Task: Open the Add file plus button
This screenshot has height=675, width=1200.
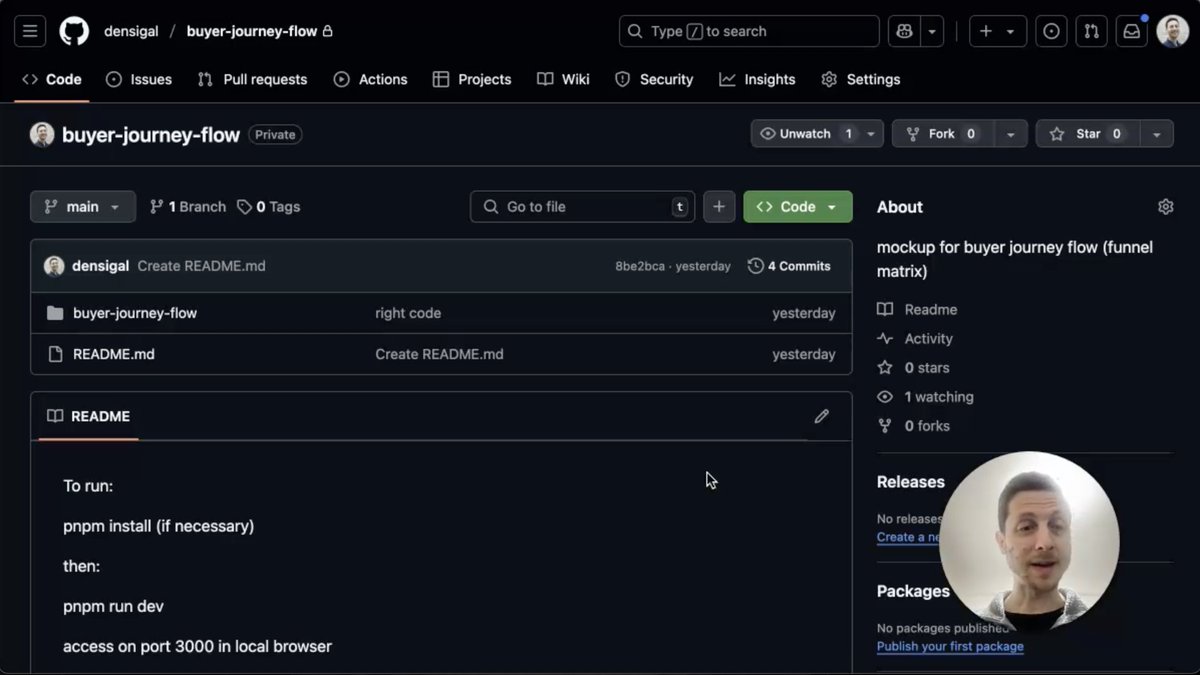Action: pos(719,207)
